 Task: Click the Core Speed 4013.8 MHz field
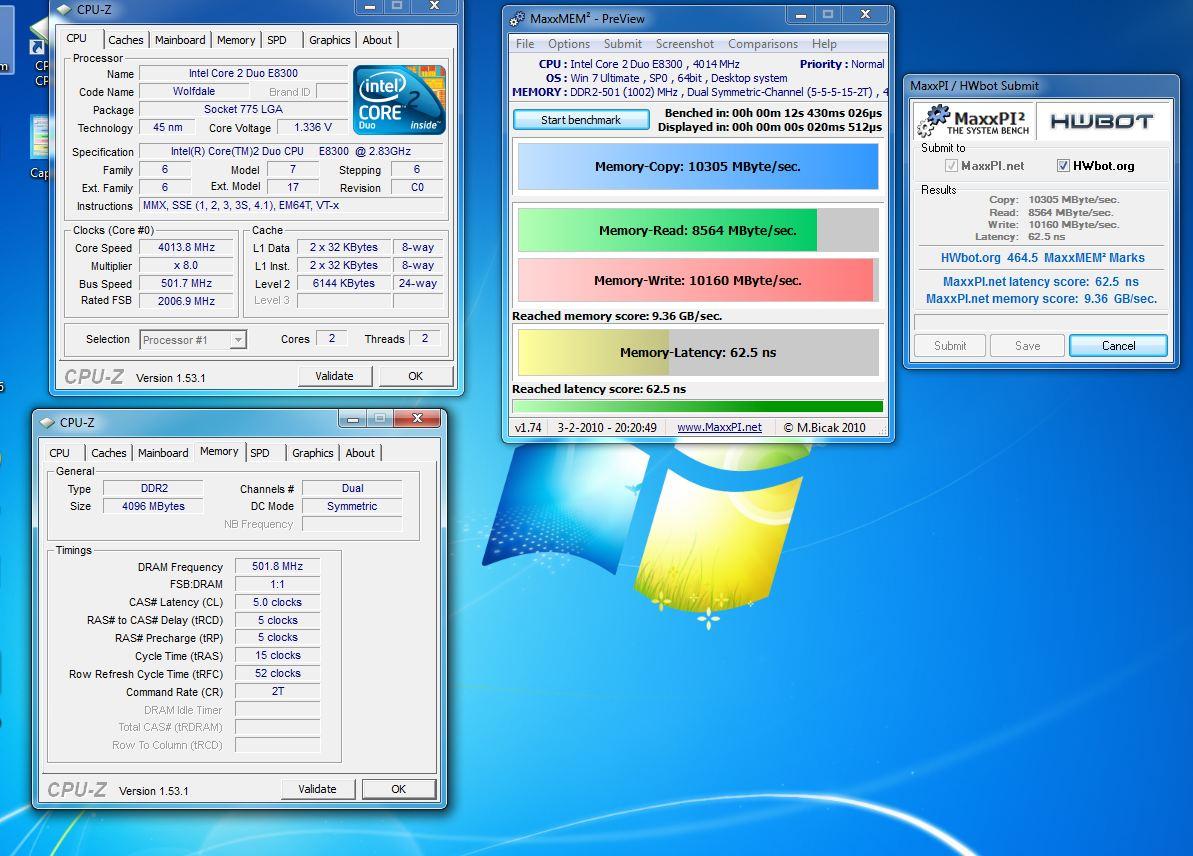(186, 247)
